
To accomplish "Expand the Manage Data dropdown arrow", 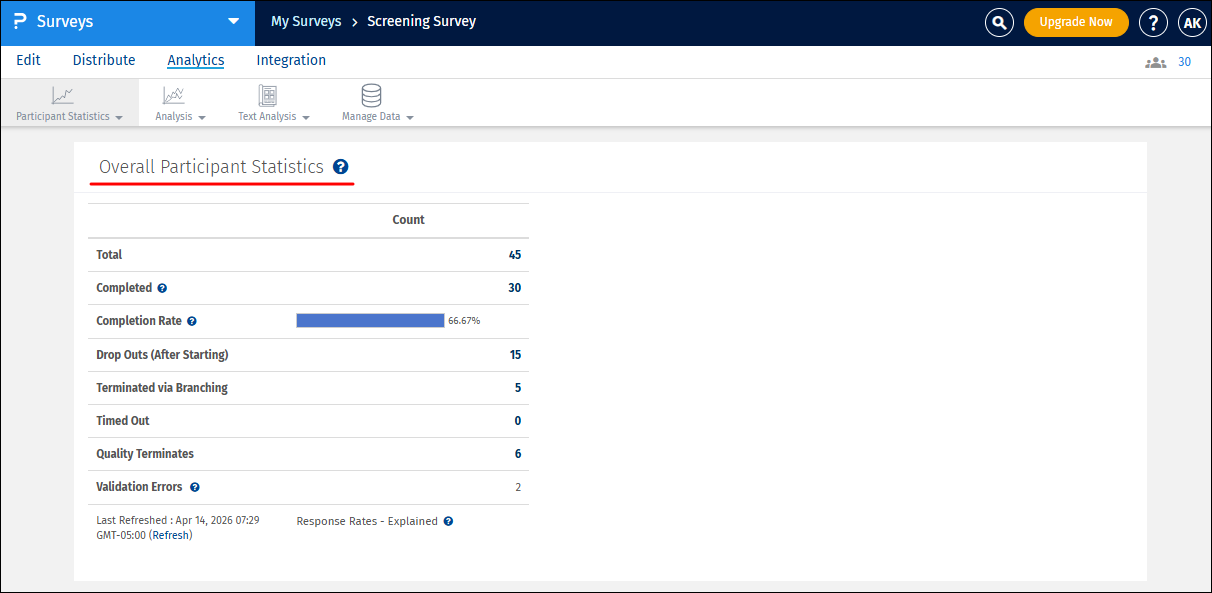I will (410, 117).
